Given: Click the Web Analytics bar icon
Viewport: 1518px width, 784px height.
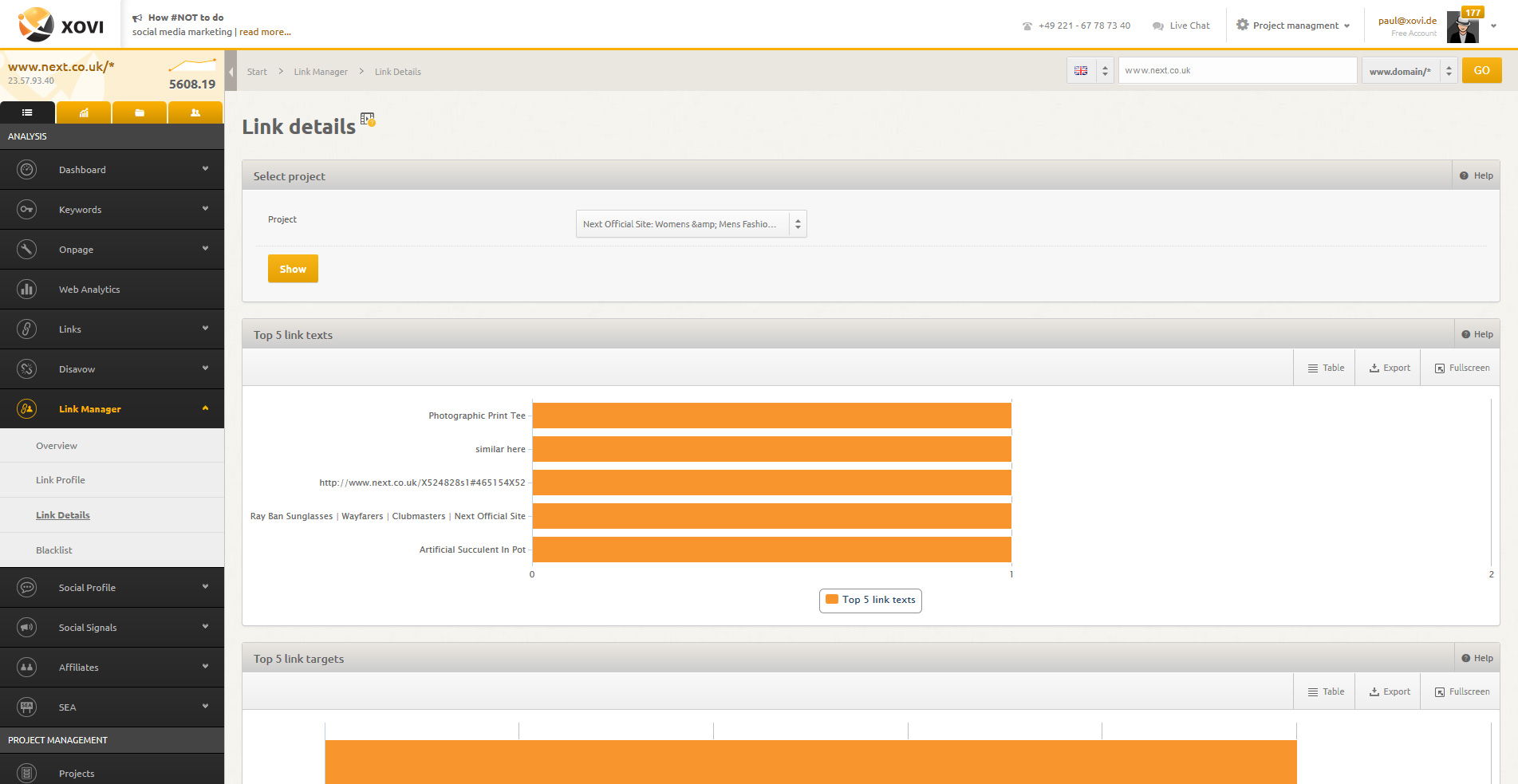Looking at the screenshot, I should pos(27,290).
